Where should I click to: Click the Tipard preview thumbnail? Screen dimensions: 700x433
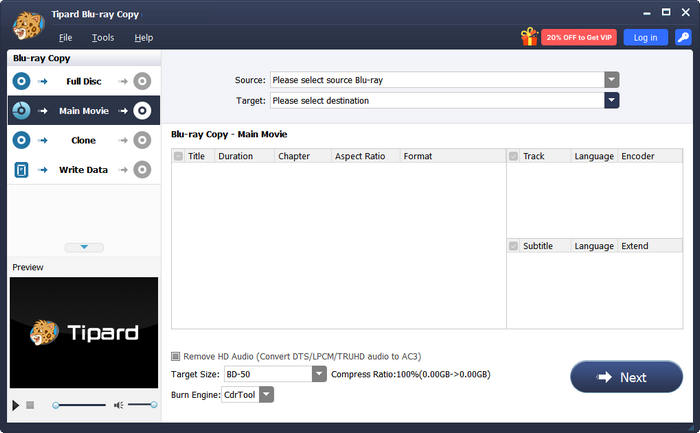[84, 333]
